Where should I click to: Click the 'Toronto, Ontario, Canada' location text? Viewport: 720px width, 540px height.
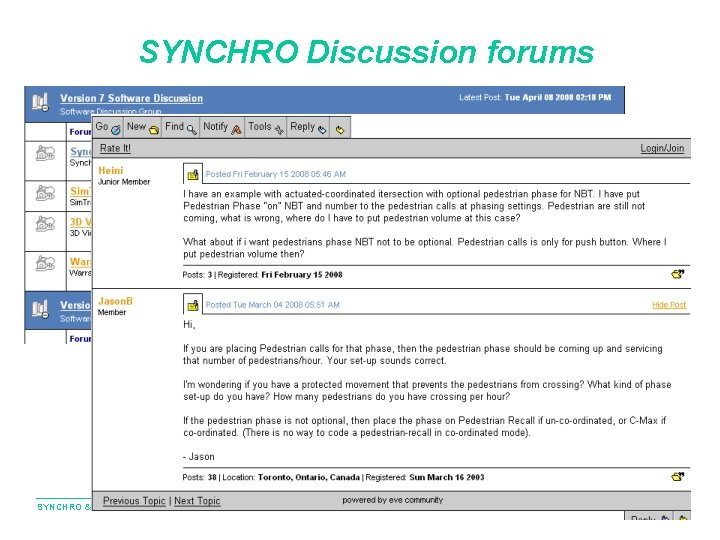pyautogui.click(x=309, y=477)
